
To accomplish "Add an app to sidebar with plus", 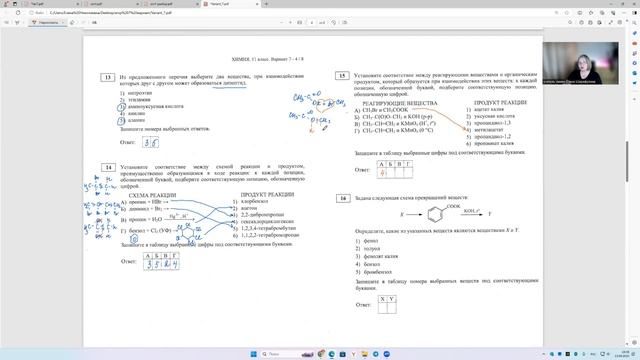I will pos(635,99).
